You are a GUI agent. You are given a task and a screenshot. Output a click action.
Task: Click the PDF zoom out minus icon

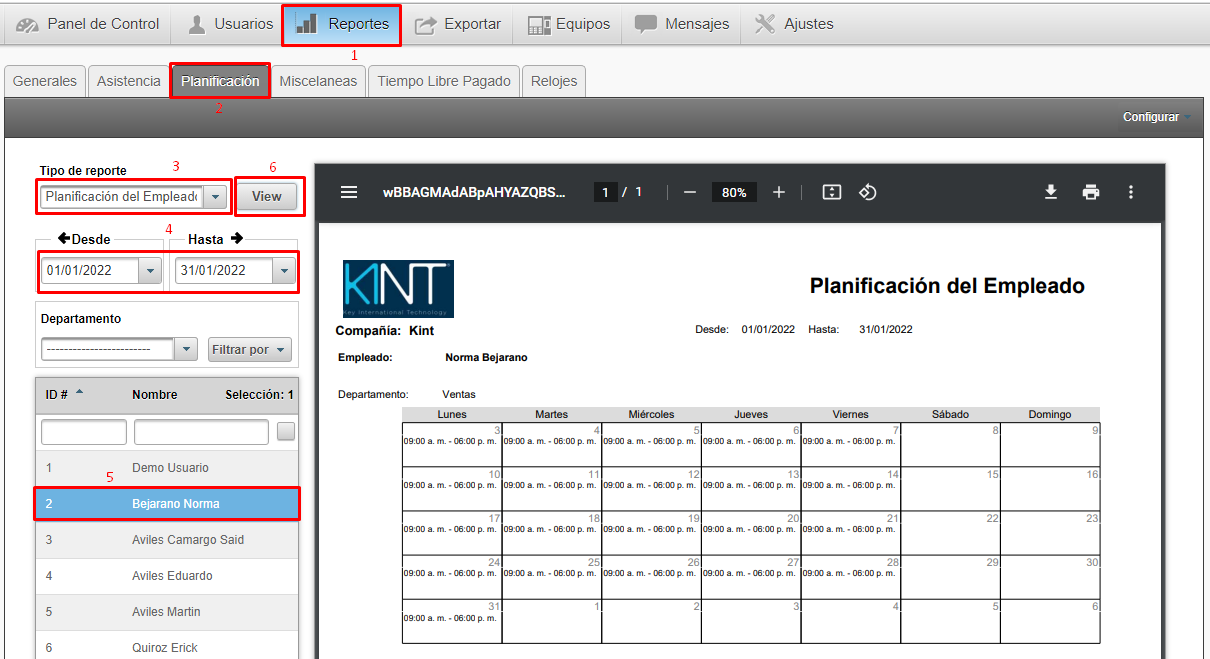[689, 192]
